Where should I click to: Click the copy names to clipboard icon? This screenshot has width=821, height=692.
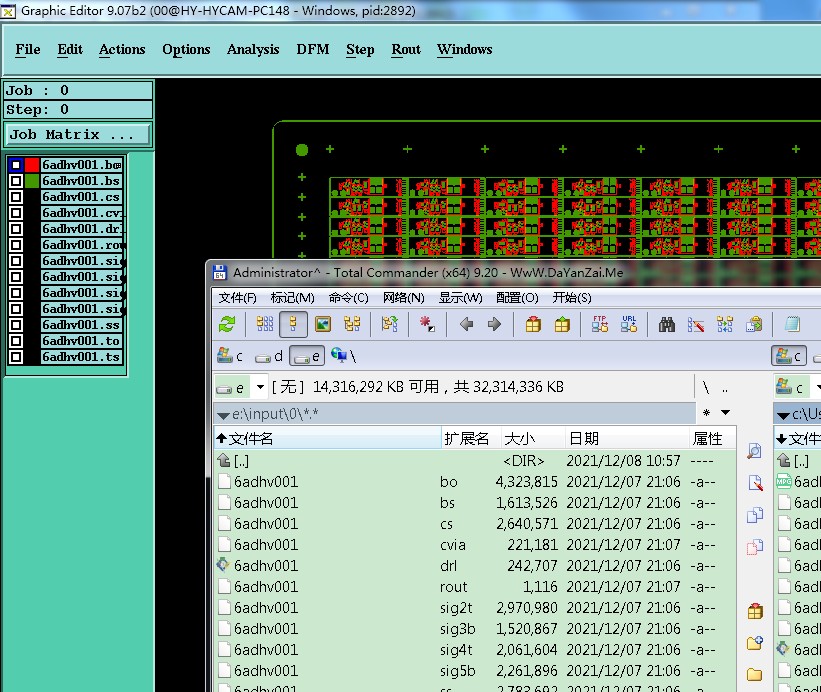(754, 325)
